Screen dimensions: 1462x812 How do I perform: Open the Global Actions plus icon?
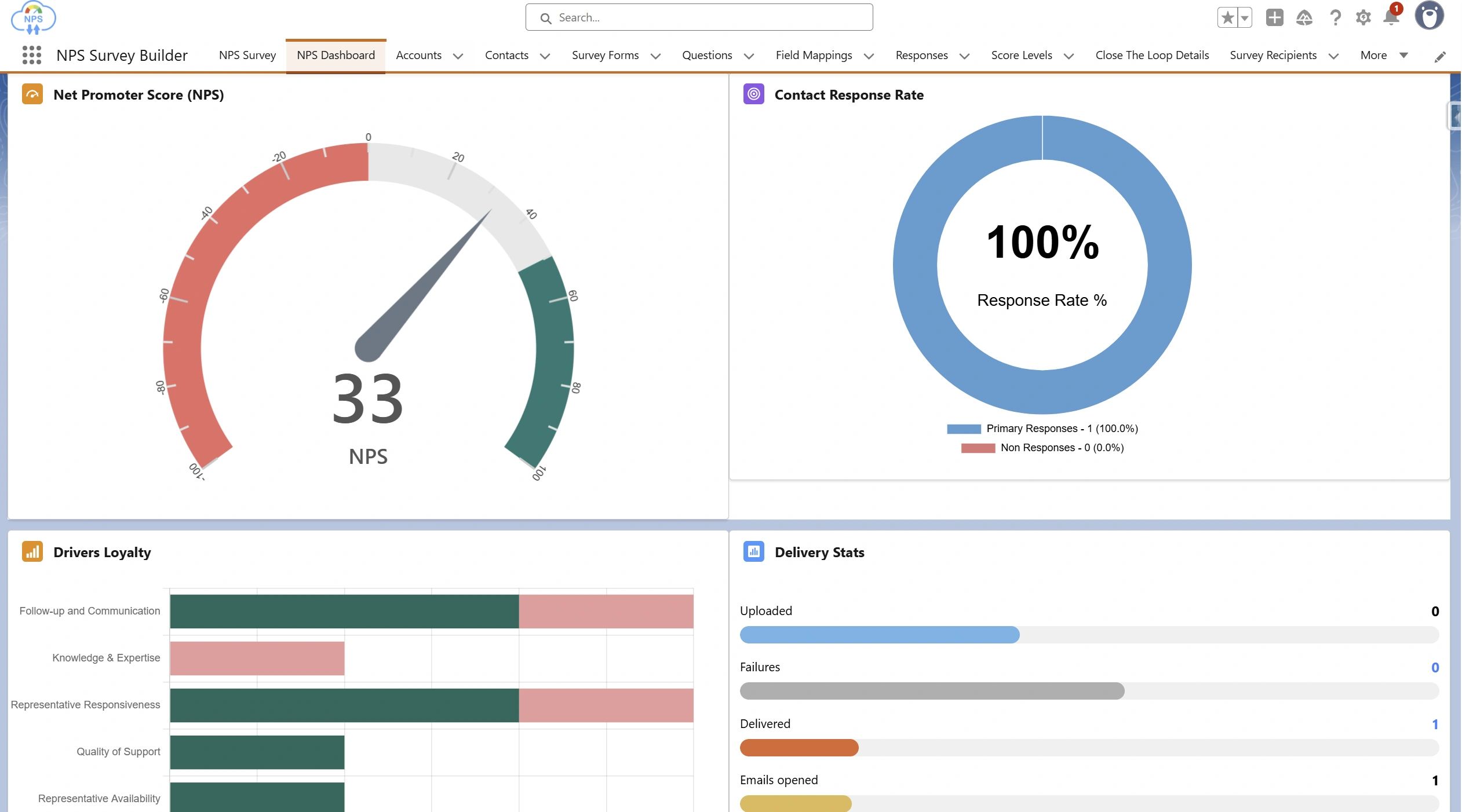click(x=1274, y=17)
